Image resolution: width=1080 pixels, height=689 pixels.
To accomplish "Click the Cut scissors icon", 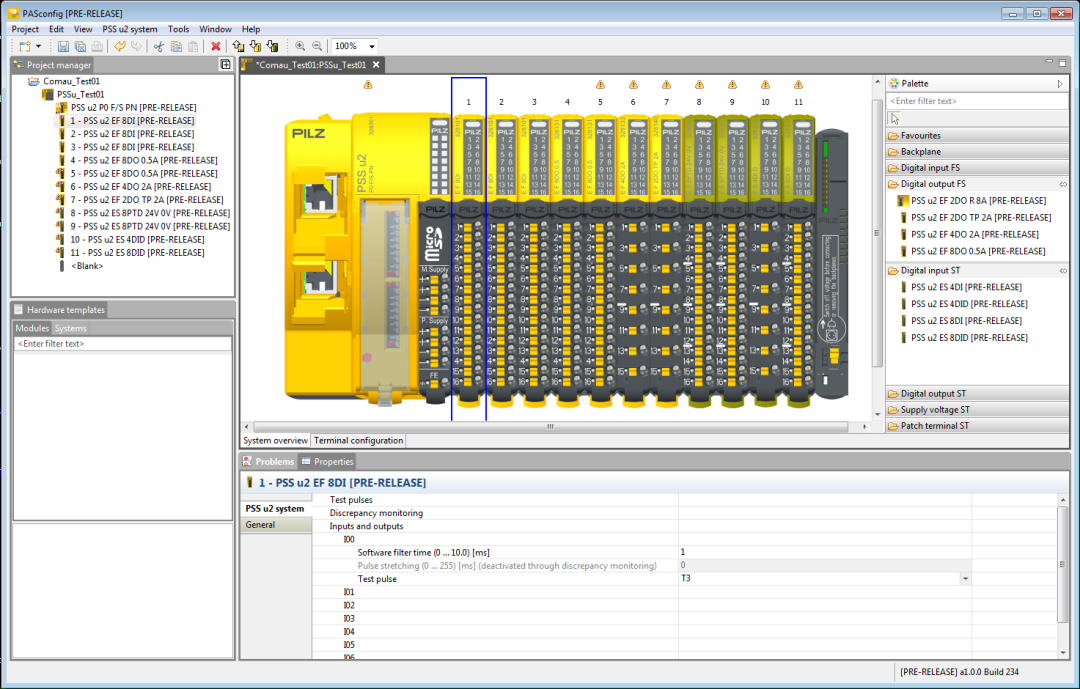I will pos(158,46).
